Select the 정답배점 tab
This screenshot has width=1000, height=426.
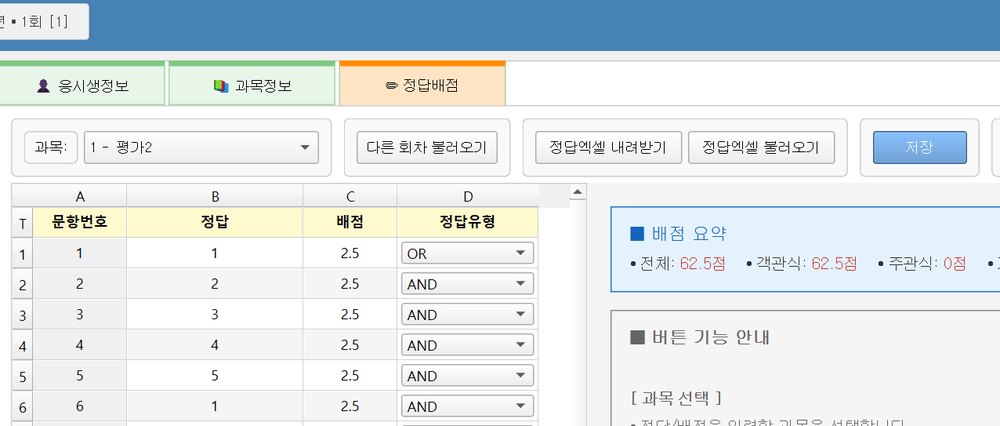point(422,84)
